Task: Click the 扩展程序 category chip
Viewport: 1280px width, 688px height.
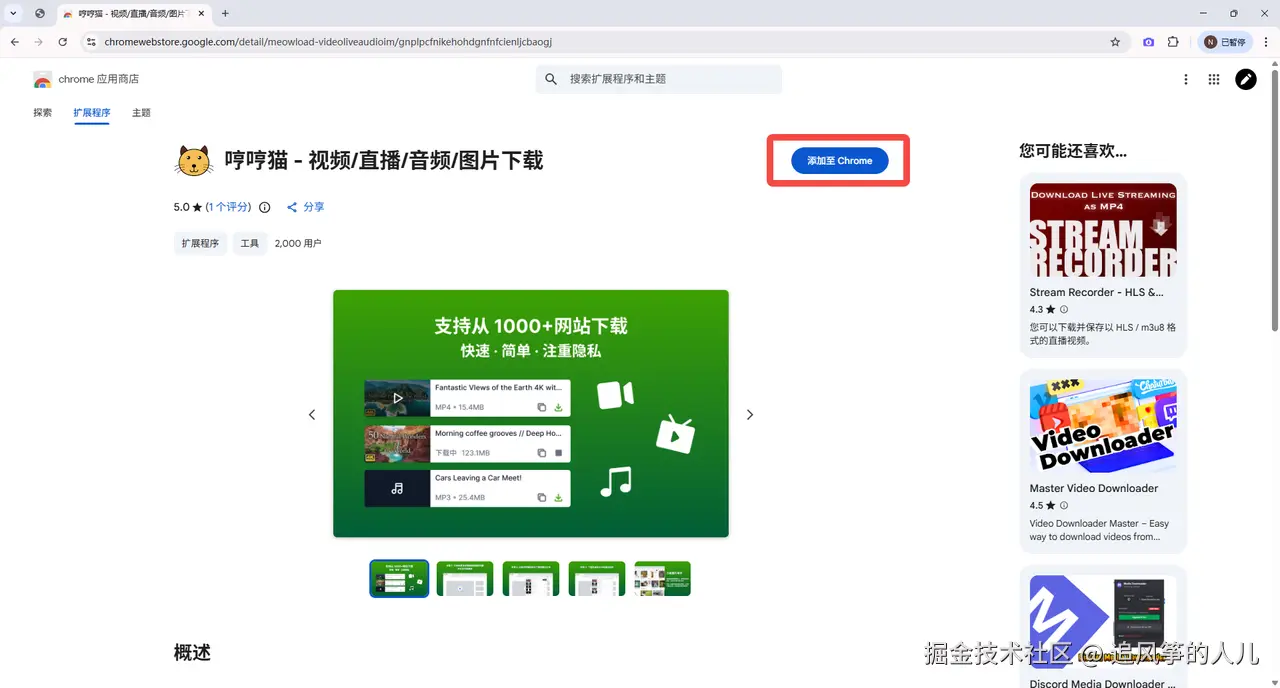Action: [x=200, y=243]
